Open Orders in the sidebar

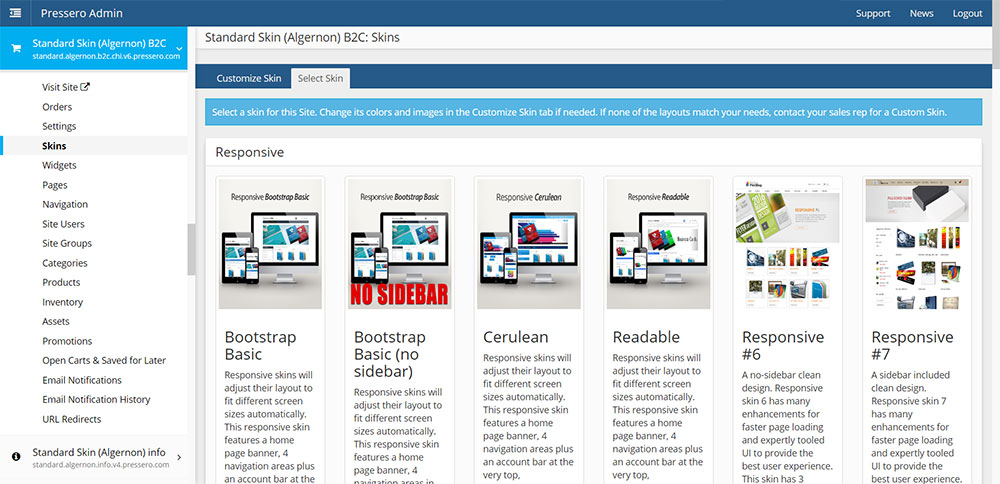click(x=57, y=106)
